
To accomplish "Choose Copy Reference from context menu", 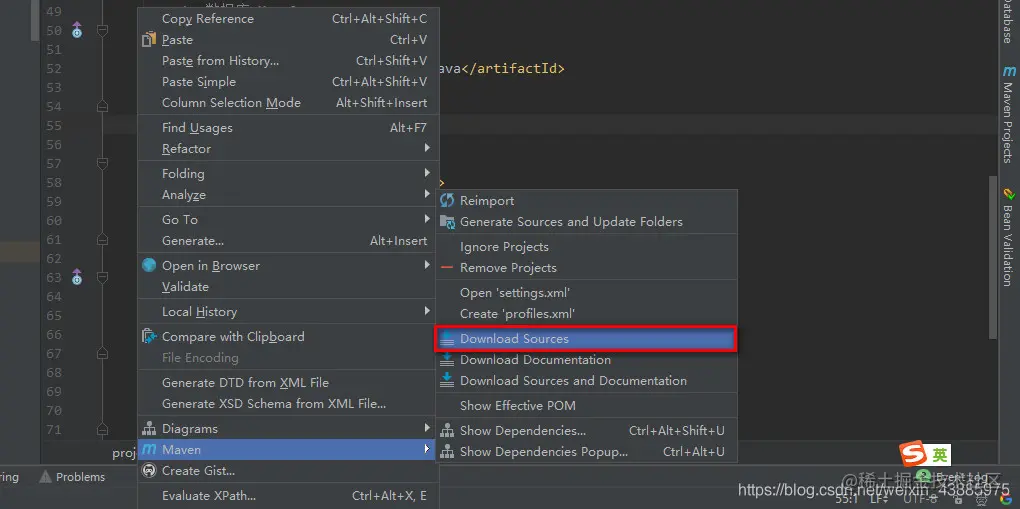I will pos(288,19).
